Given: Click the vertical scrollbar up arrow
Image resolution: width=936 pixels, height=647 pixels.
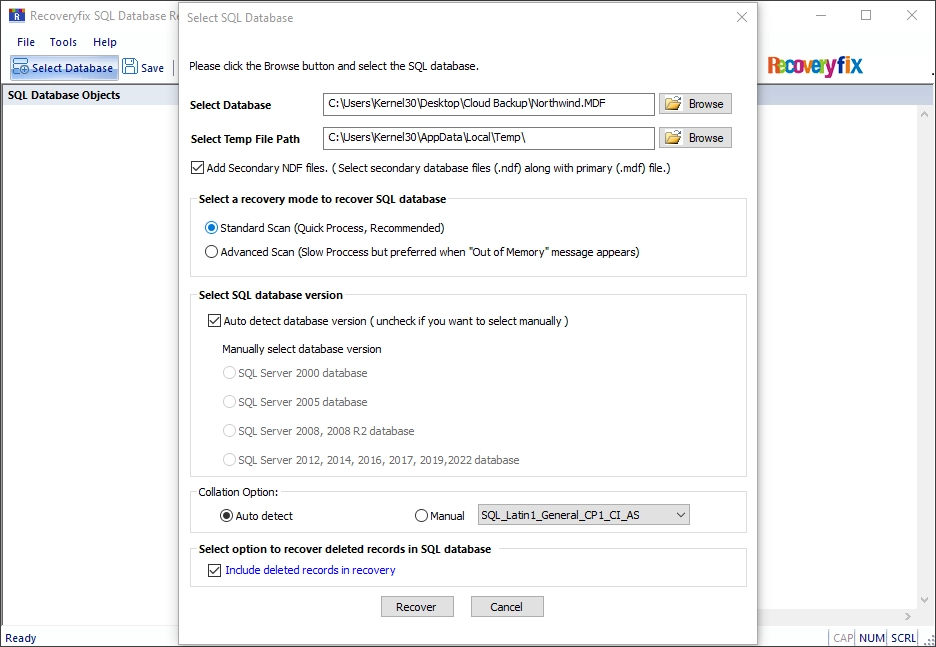Looking at the screenshot, I should click(x=925, y=113).
